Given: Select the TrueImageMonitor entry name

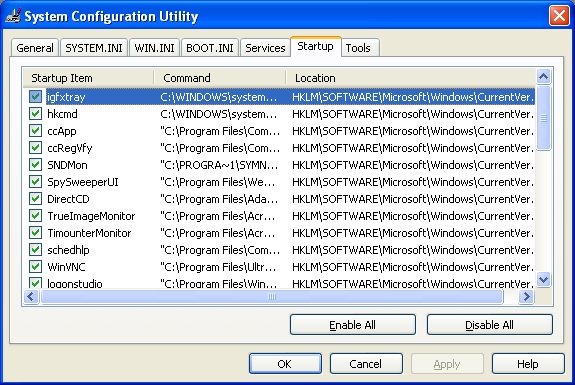Looking at the screenshot, I should [91, 216].
